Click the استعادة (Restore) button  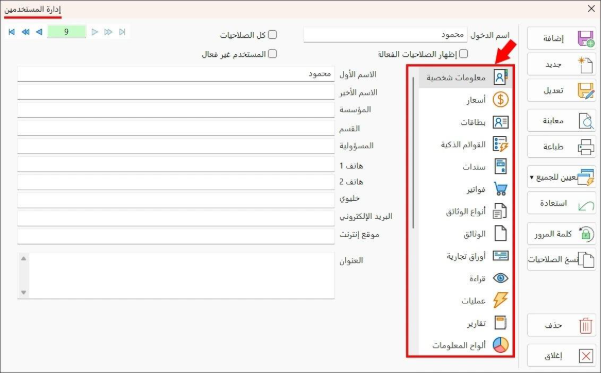pyautogui.click(x=561, y=203)
